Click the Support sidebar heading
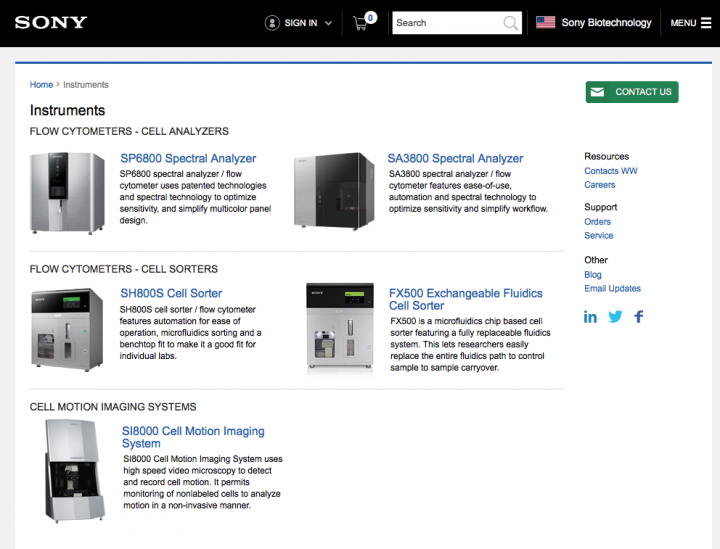The image size is (720, 549). coord(601,207)
